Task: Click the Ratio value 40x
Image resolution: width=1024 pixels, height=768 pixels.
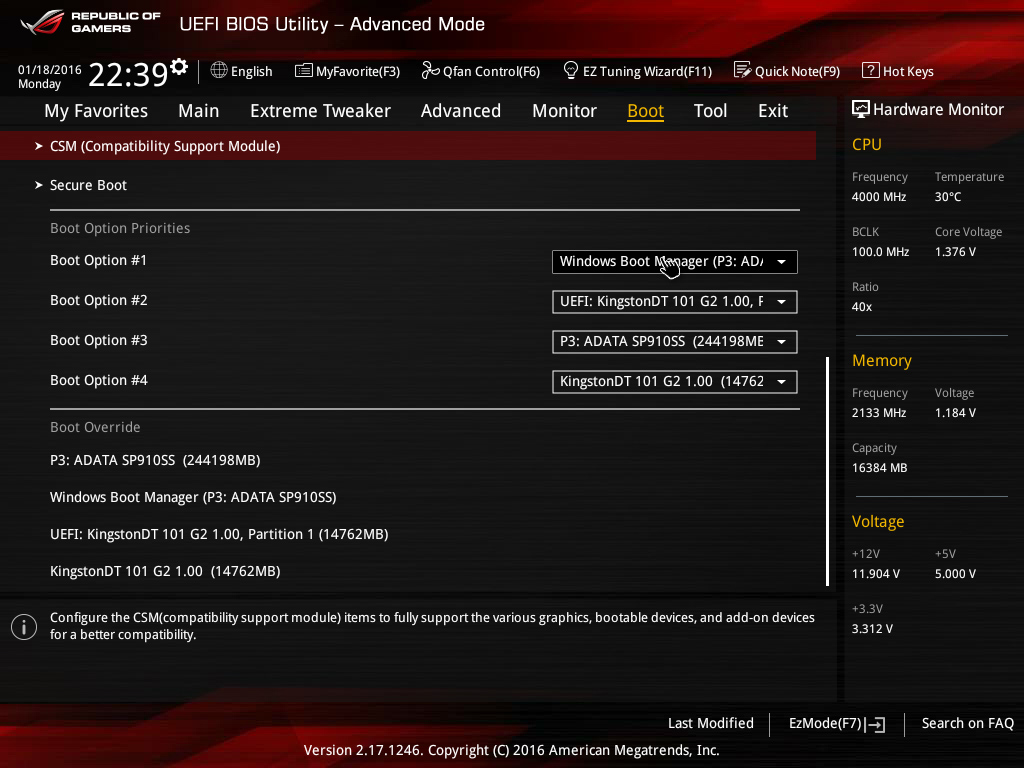Action: coord(862,307)
